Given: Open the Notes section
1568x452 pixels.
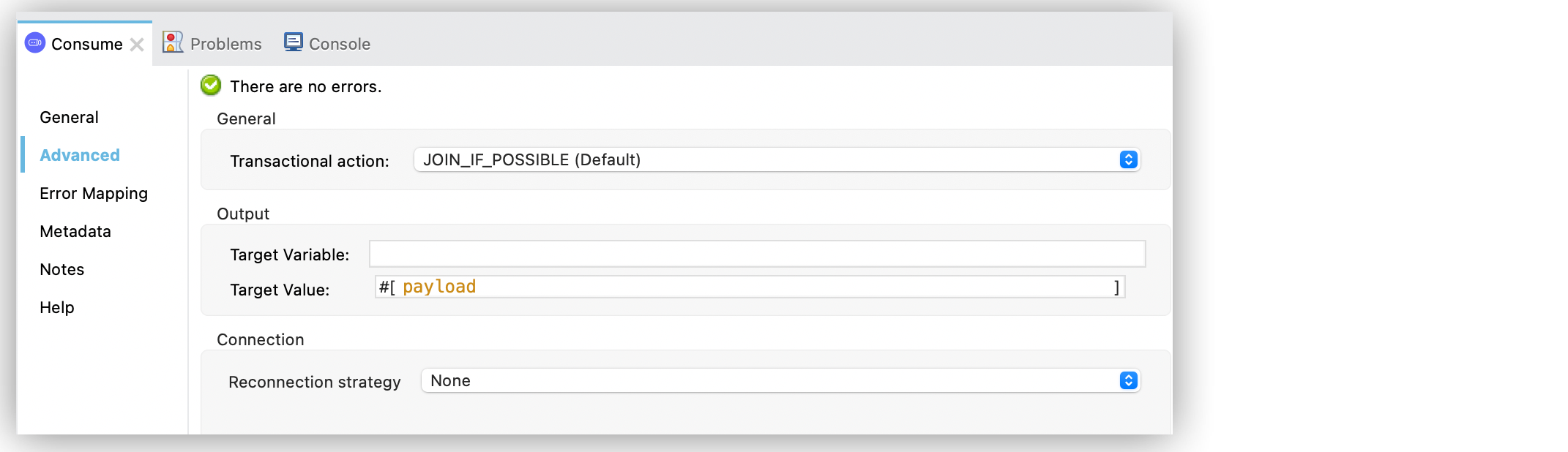Looking at the screenshot, I should point(62,269).
